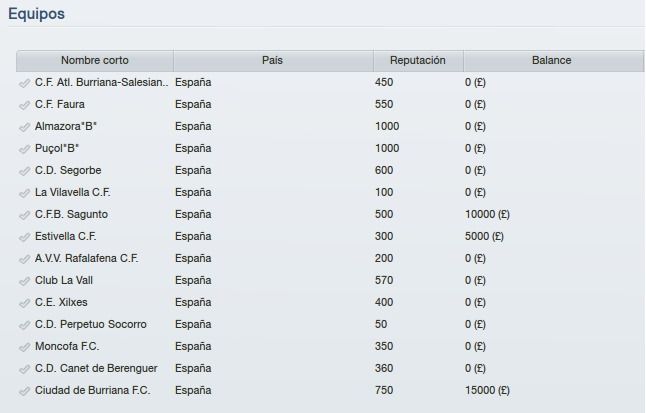Click checkmark icon beside C.F.B. Sagunto

pyautogui.click(x=24, y=215)
